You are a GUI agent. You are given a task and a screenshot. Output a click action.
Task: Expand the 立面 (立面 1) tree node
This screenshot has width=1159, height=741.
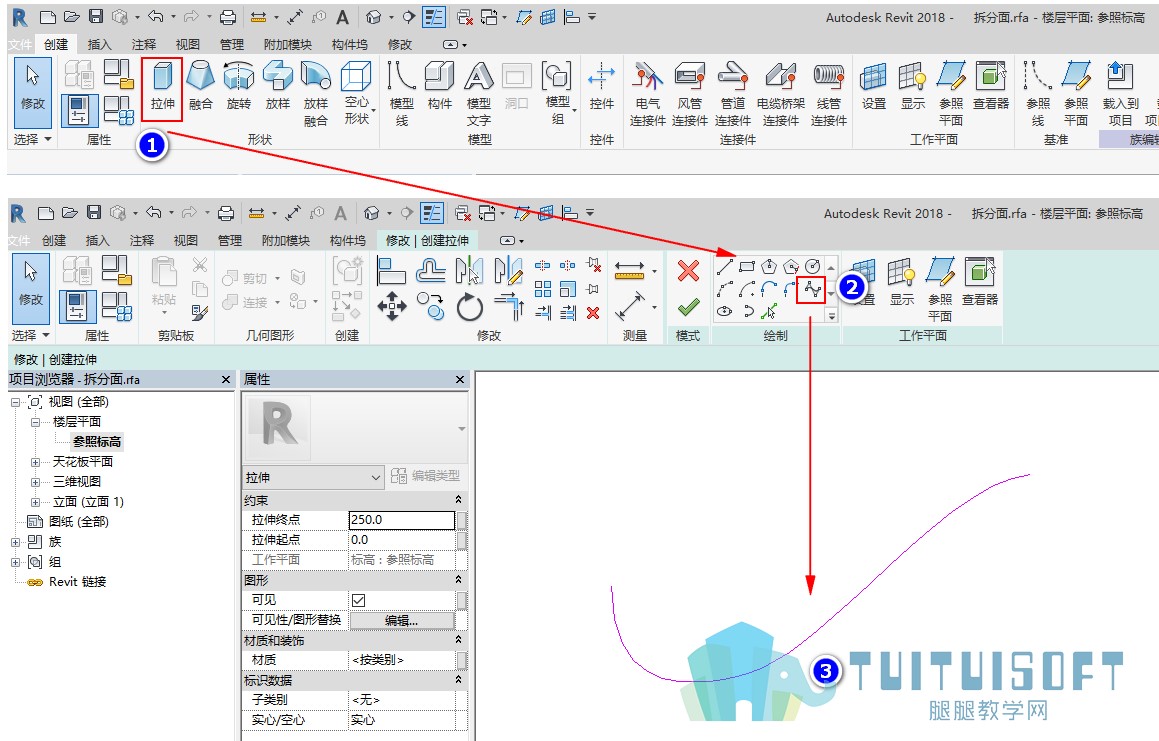[35, 501]
